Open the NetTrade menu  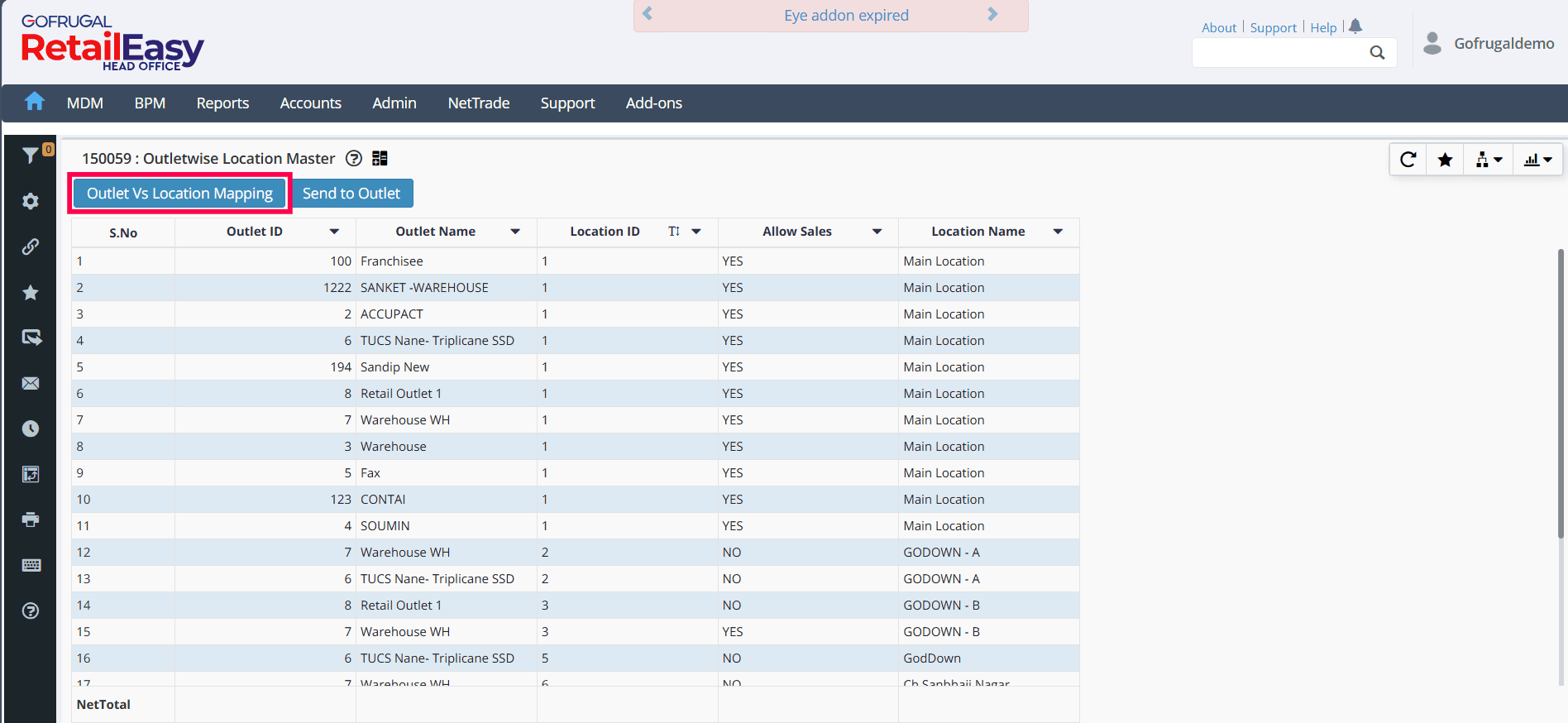[478, 103]
